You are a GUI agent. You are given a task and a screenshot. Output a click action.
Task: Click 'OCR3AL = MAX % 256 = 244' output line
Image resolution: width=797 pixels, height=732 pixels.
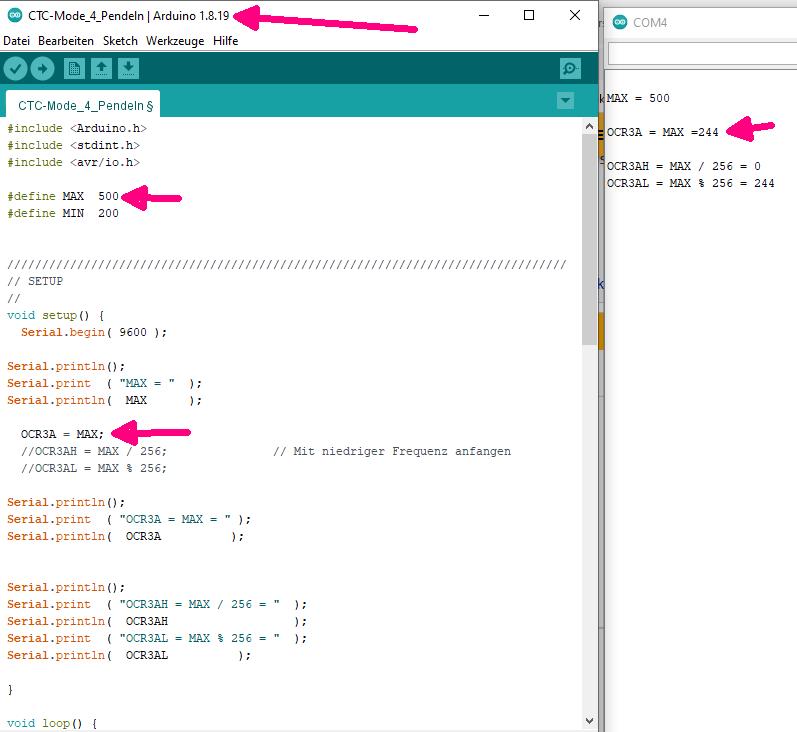pyautogui.click(x=690, y=183)
